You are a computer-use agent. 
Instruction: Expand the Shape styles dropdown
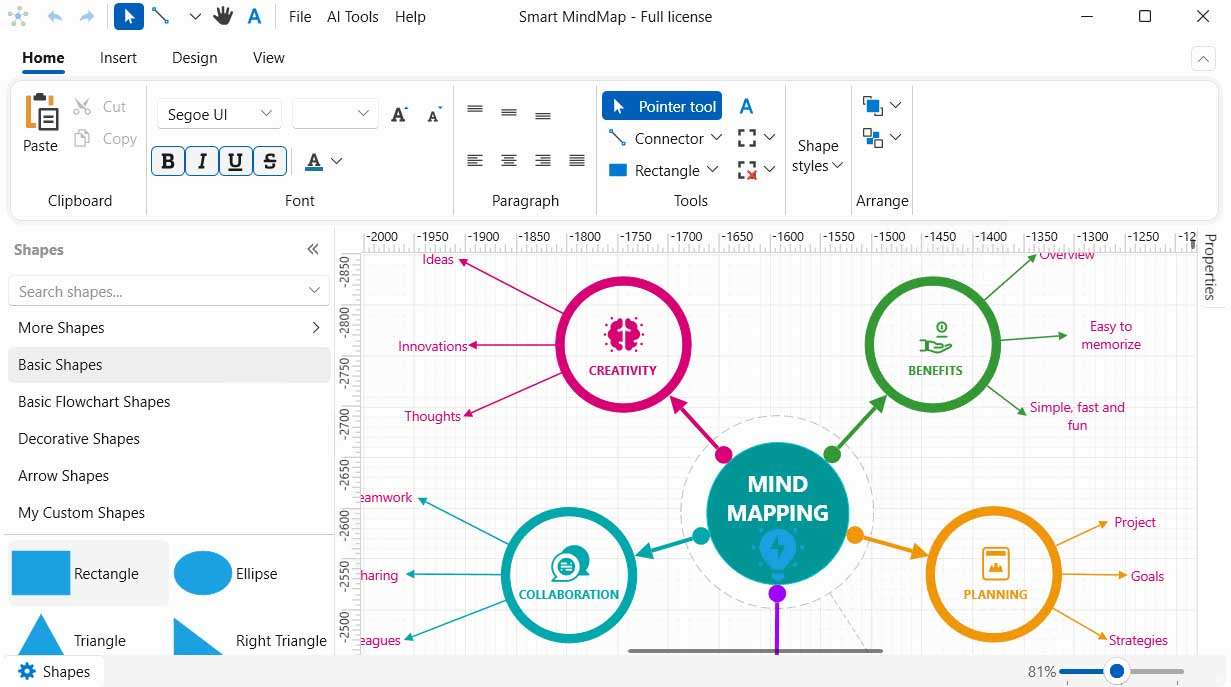[x=817, y=156]
